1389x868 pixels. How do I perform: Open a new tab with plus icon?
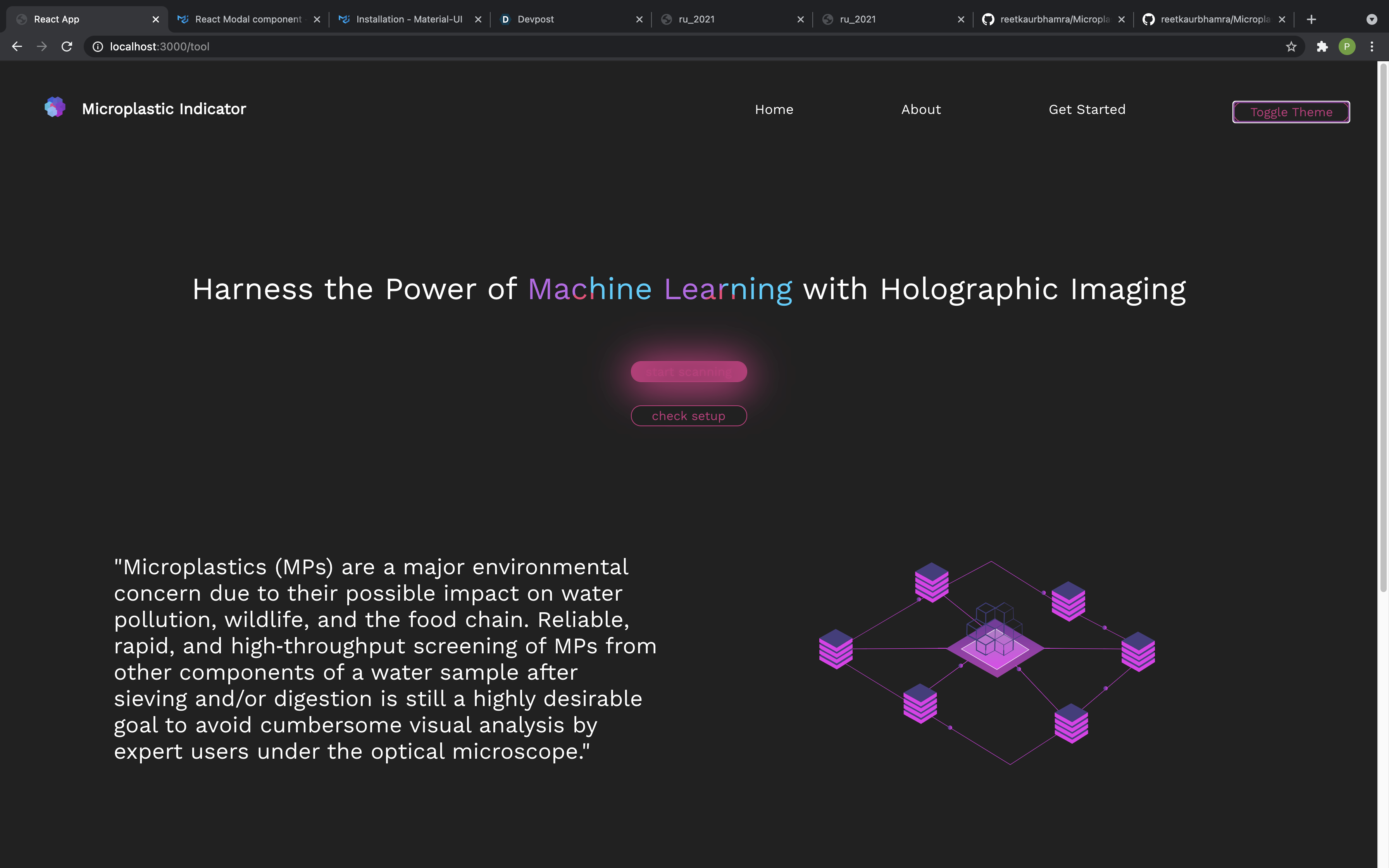click(x=1311, y=19)
